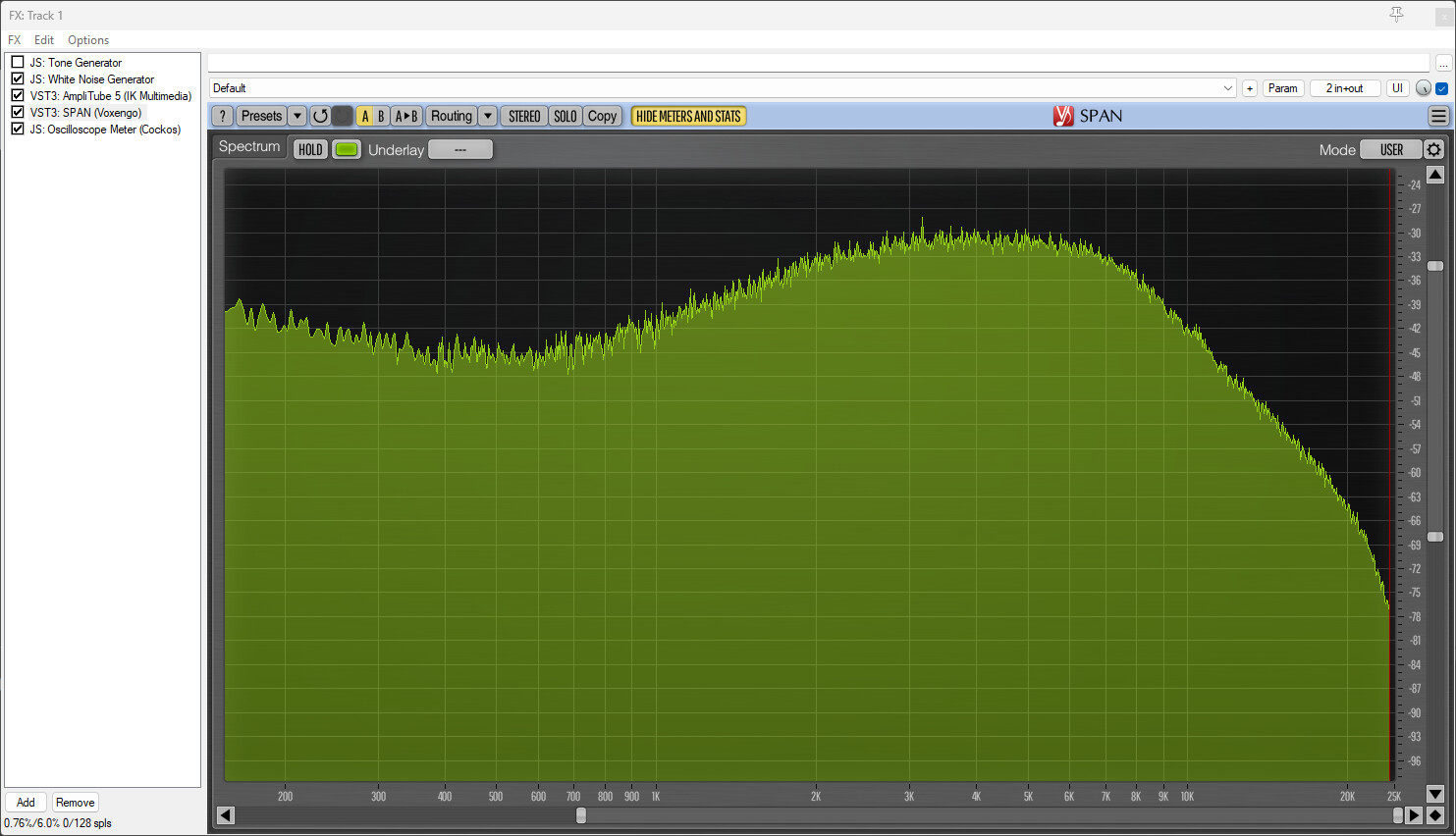
Task: Open the Default preset dropdown
Action: [x=723, y=88]
